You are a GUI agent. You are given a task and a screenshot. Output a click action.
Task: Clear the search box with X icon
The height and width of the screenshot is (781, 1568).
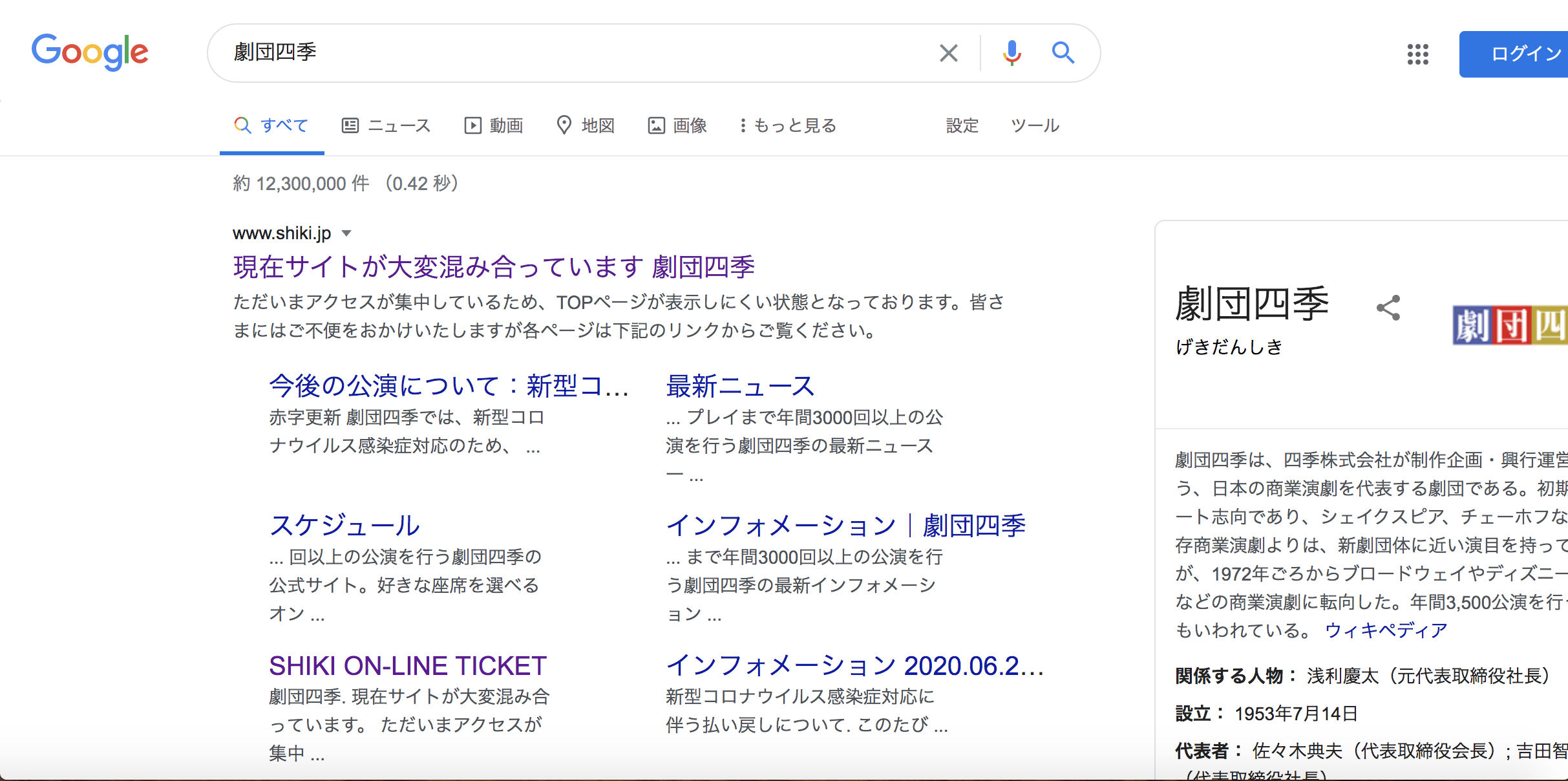948,53
